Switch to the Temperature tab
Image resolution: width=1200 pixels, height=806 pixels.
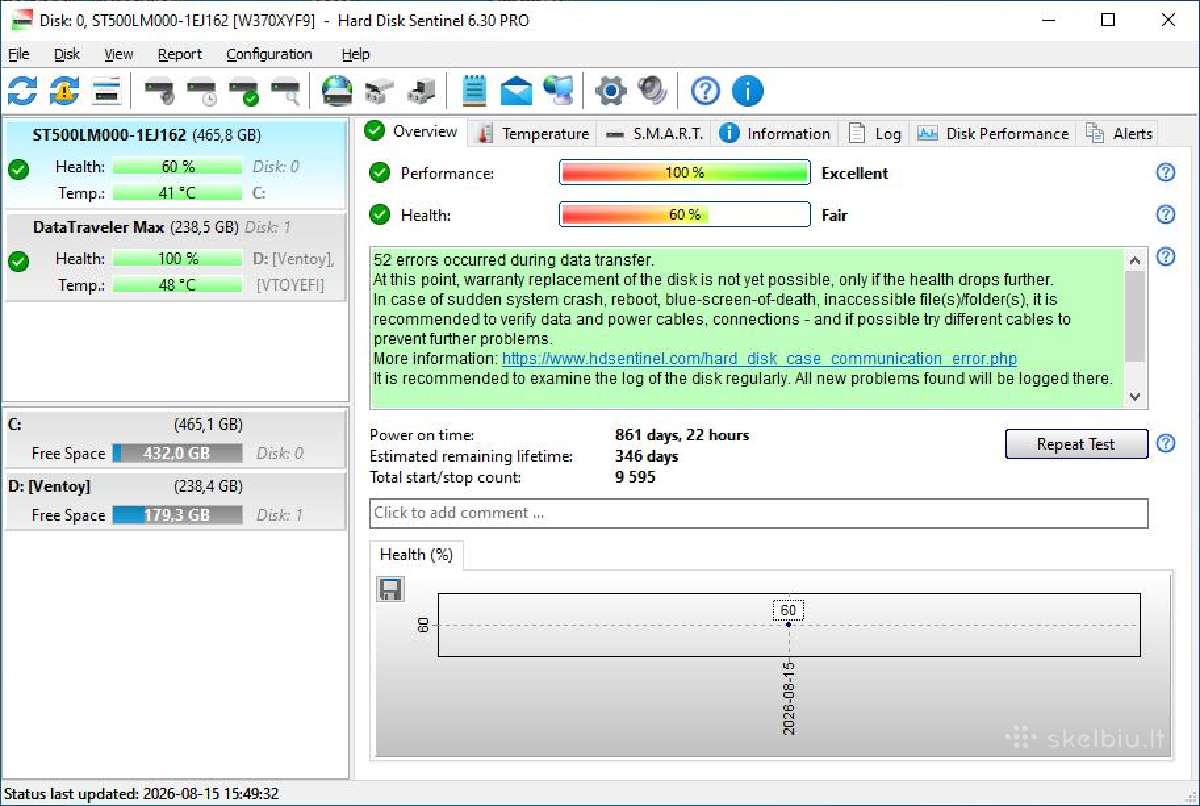click(533, 133)
